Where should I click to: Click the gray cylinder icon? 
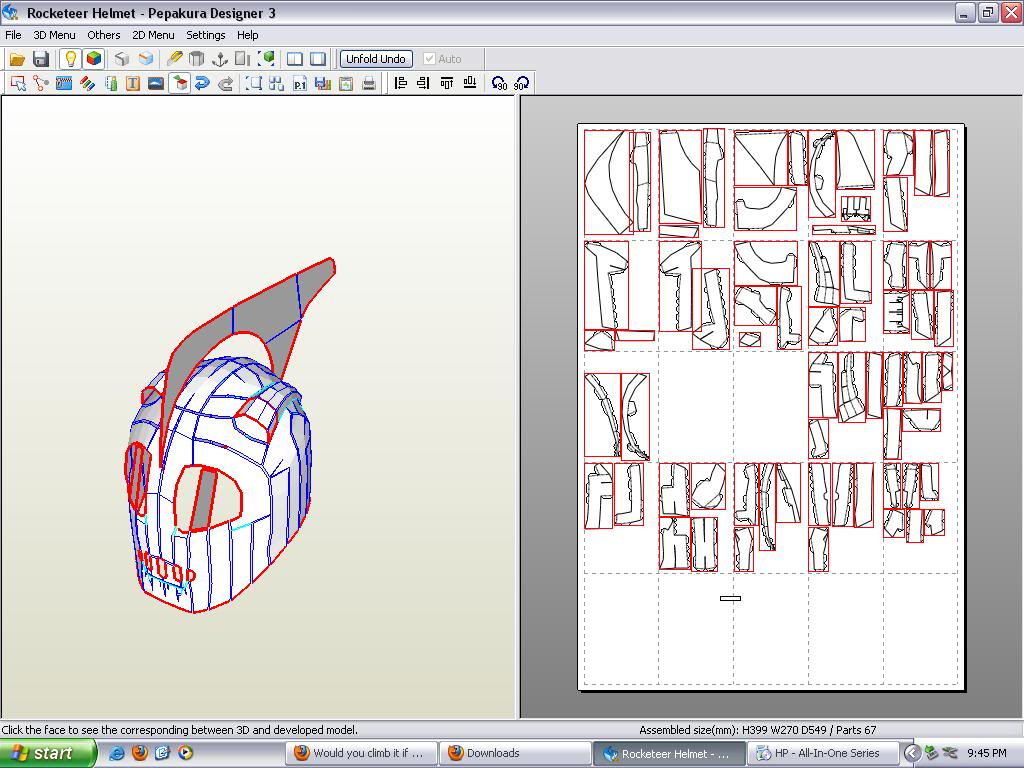[197, 59]
